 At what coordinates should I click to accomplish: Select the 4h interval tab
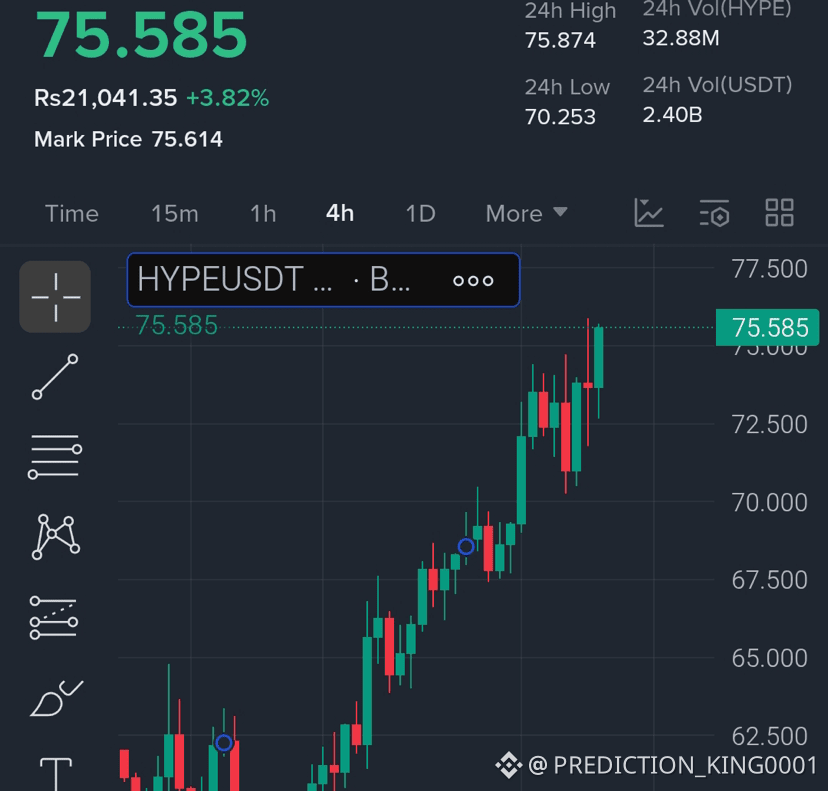point(340,214)
